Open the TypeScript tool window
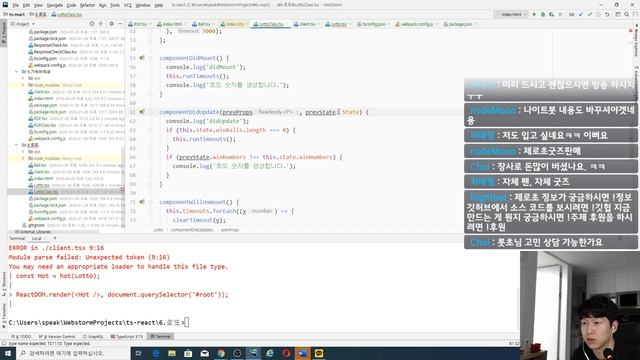This screenshot has width=640, height=360. [x=127, y=336]
